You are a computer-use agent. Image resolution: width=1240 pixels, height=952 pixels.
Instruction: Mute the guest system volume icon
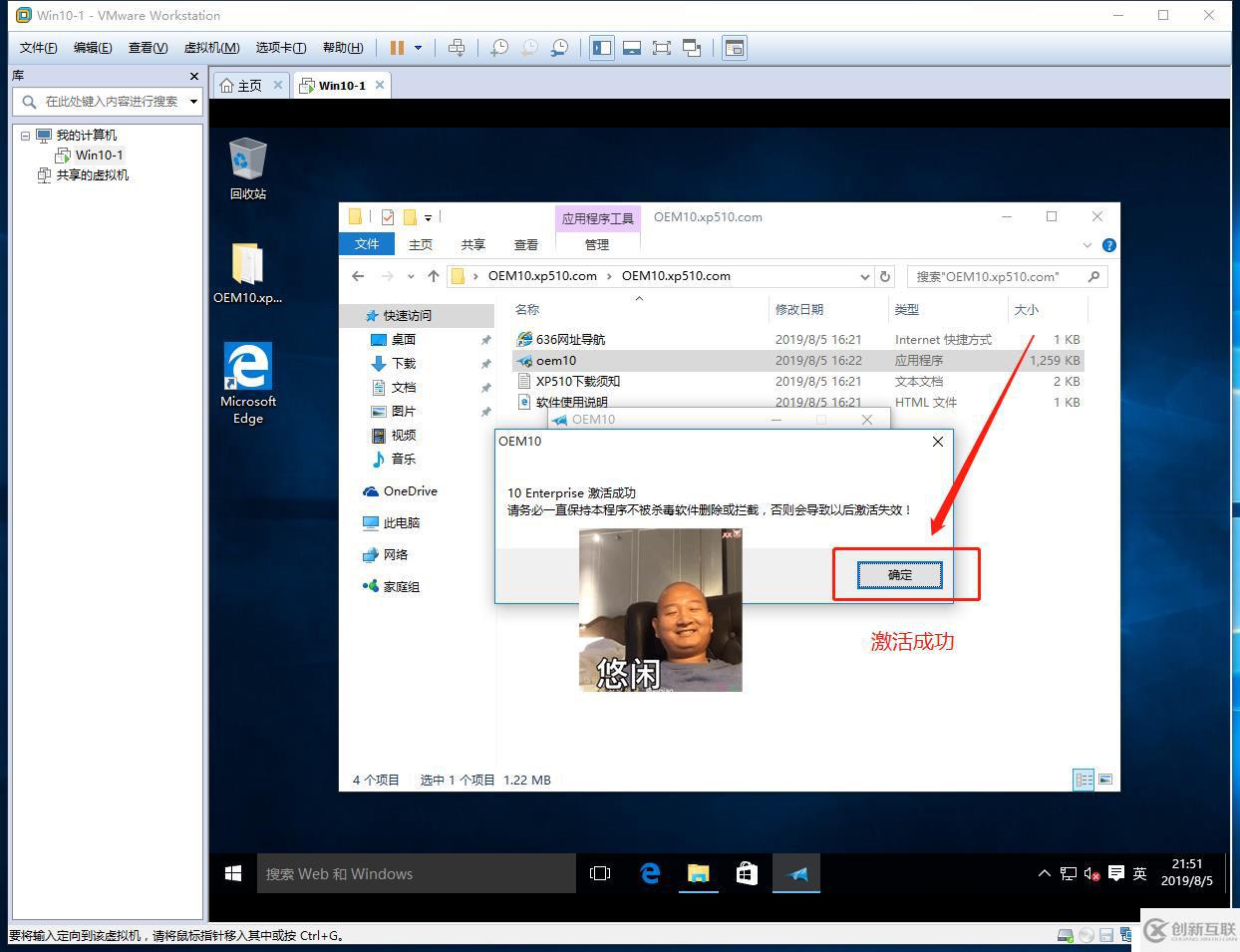1089,873
